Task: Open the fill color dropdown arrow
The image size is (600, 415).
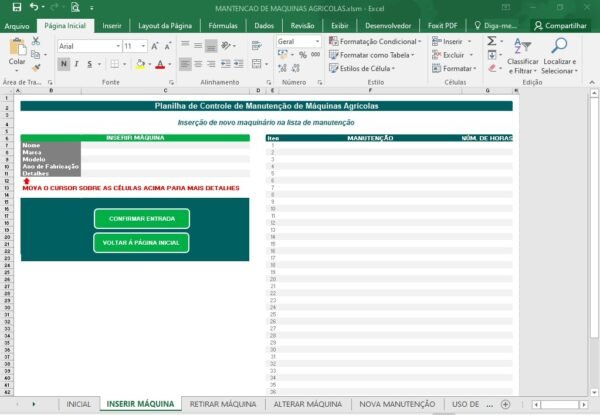Action: click(150, 64)
